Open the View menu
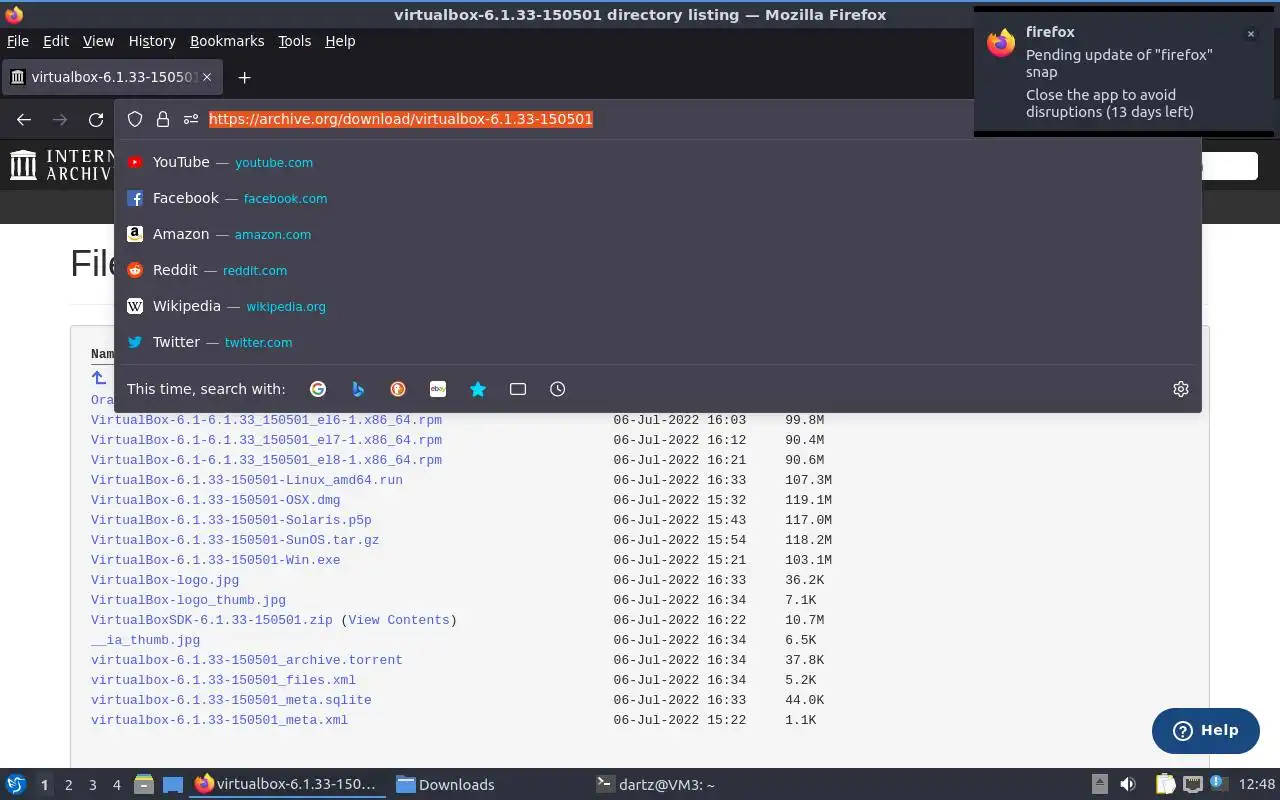1280x800 pixels. (x=98, y=41)
